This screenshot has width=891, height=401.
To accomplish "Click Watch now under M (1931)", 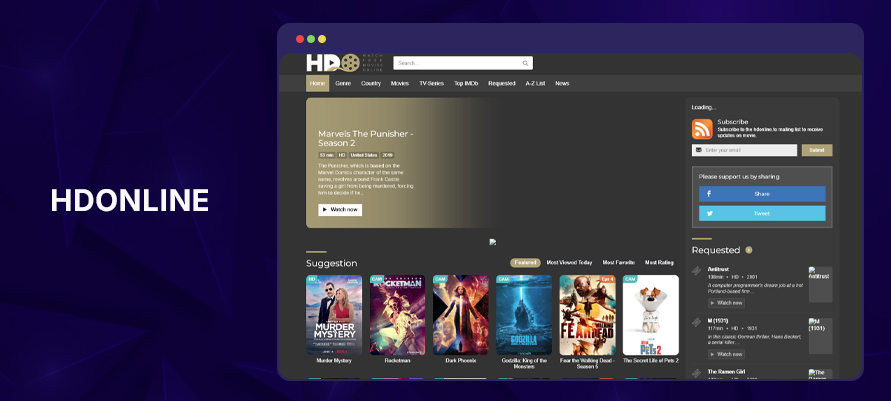I will pyautogui.click(x=726, y=354).
